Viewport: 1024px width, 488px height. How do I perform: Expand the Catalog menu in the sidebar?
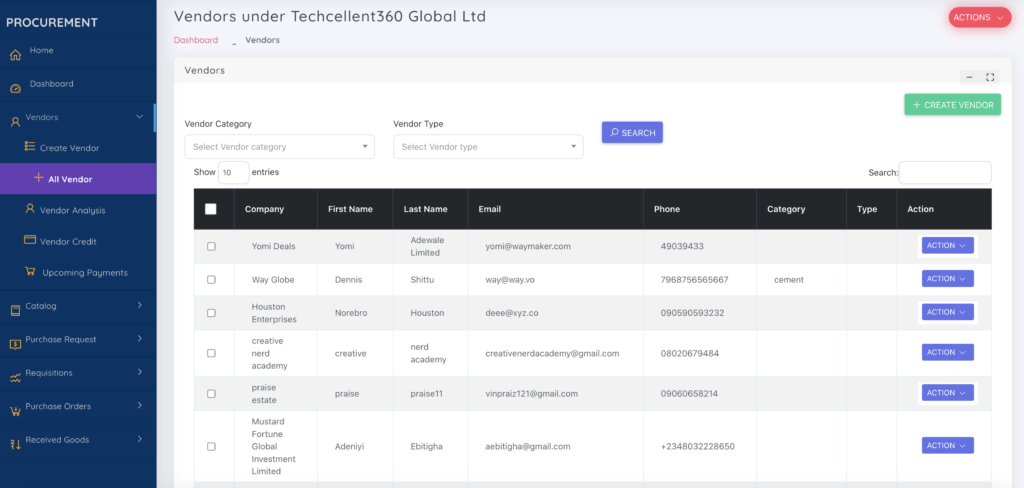pyautogui.click(x=77, y=306)
